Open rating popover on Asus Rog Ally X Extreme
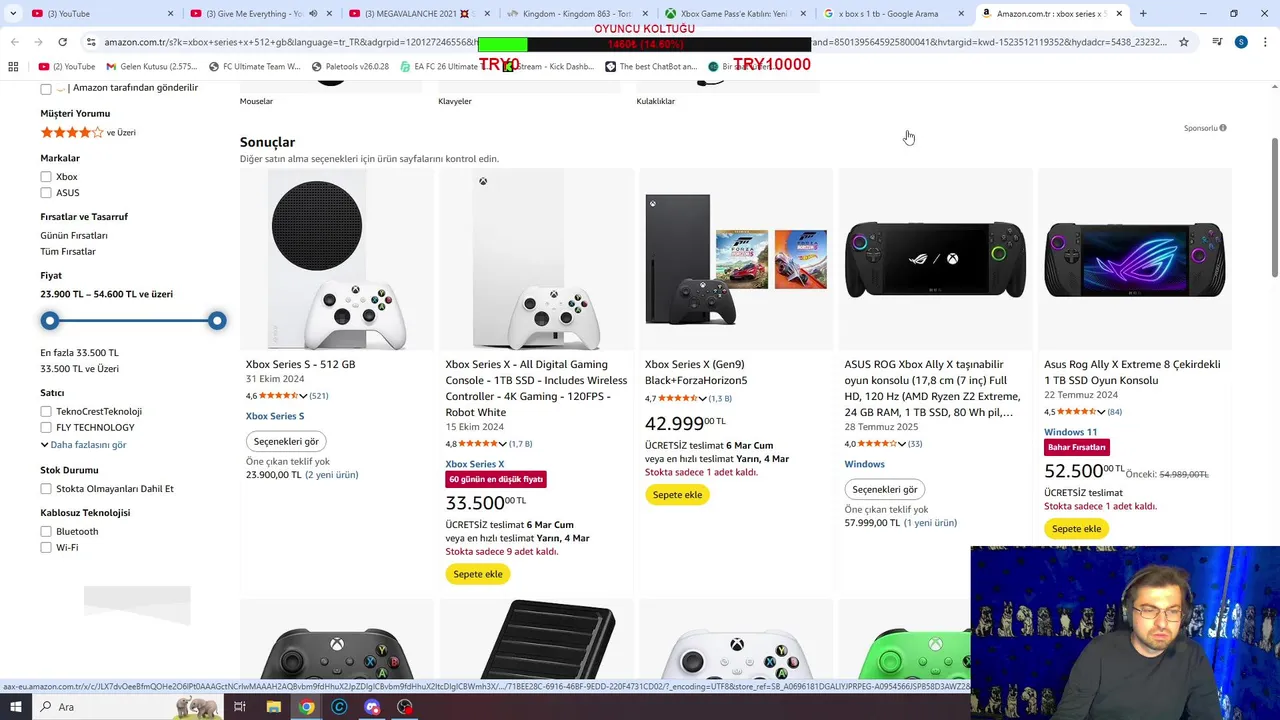1280x720 pixels. [1102, 412]
